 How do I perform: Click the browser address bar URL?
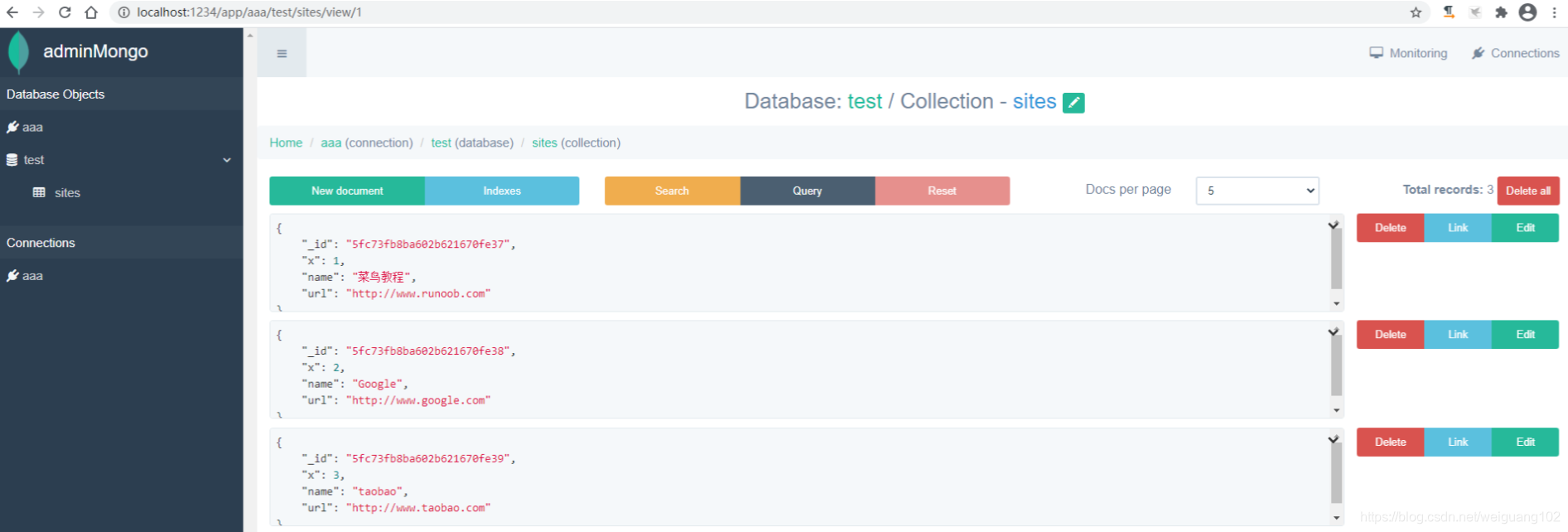[x=249, y=12]
